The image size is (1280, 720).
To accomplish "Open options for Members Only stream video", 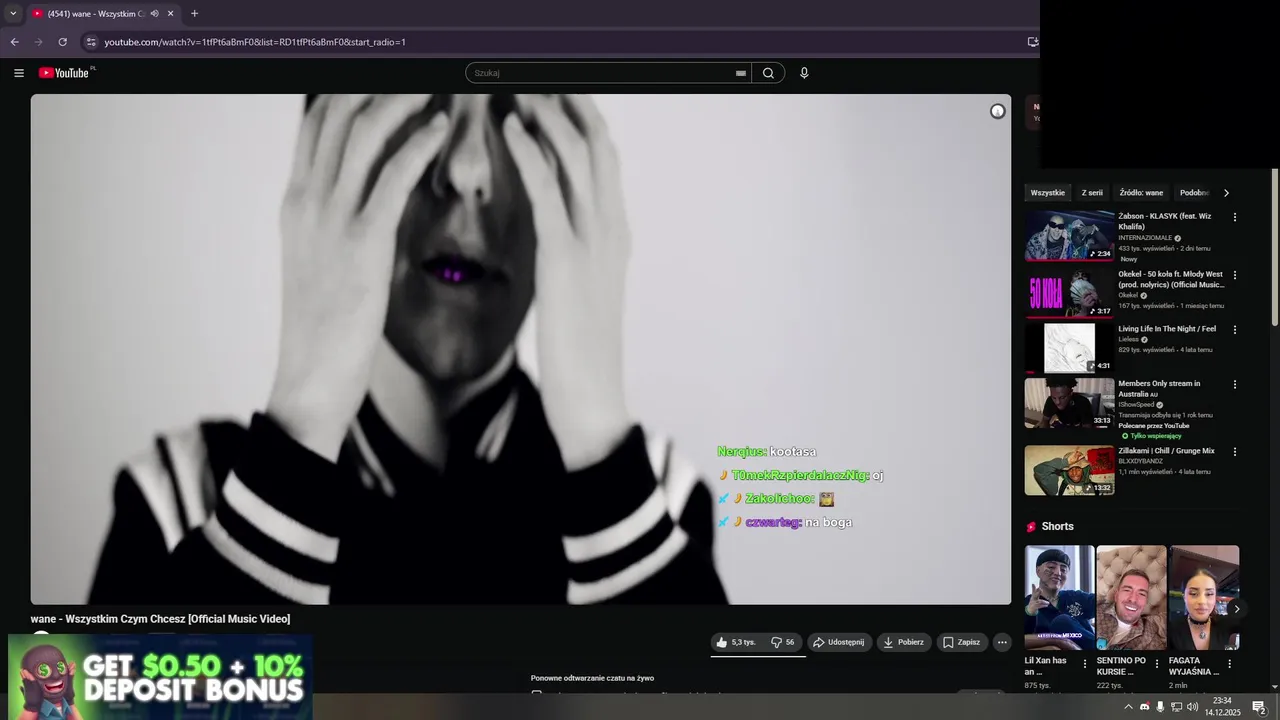I will tap(1235, 384).
